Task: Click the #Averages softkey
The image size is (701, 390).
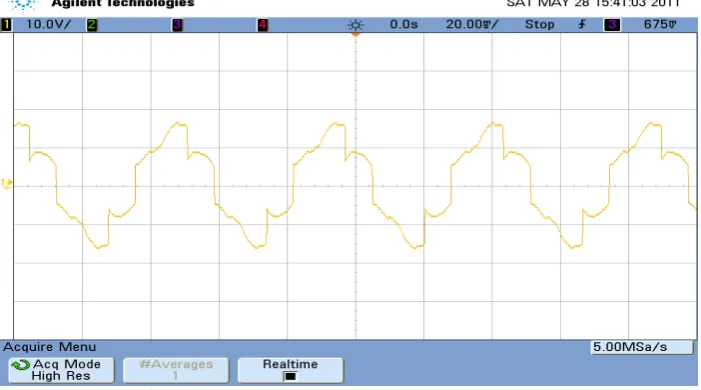Action: coord(176,370)
